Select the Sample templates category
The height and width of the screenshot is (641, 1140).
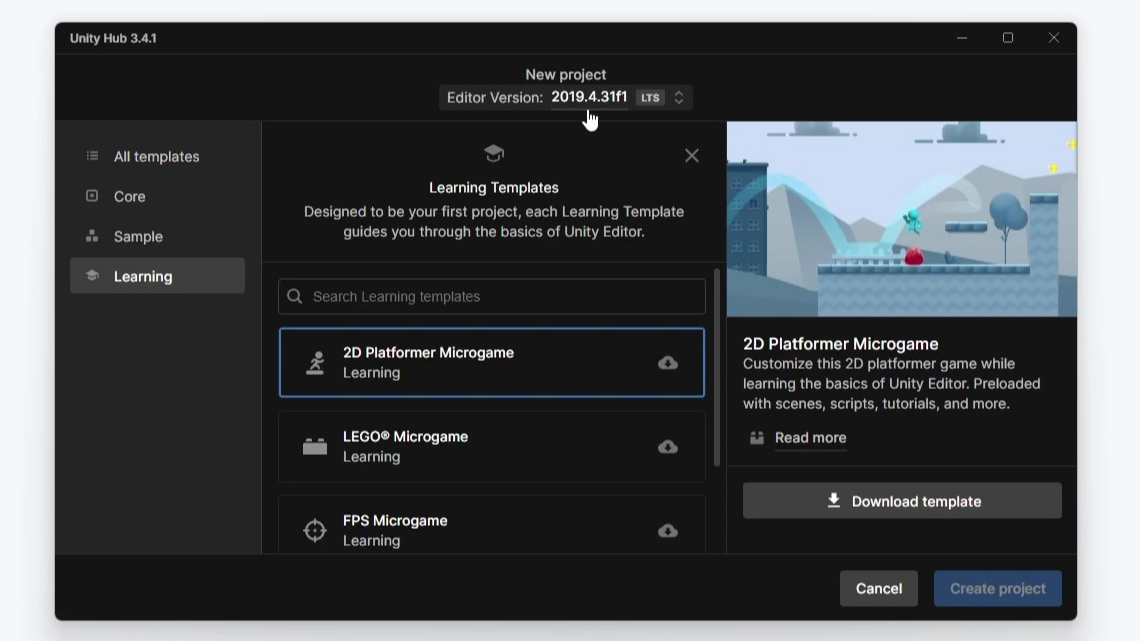tap(157, 236)
